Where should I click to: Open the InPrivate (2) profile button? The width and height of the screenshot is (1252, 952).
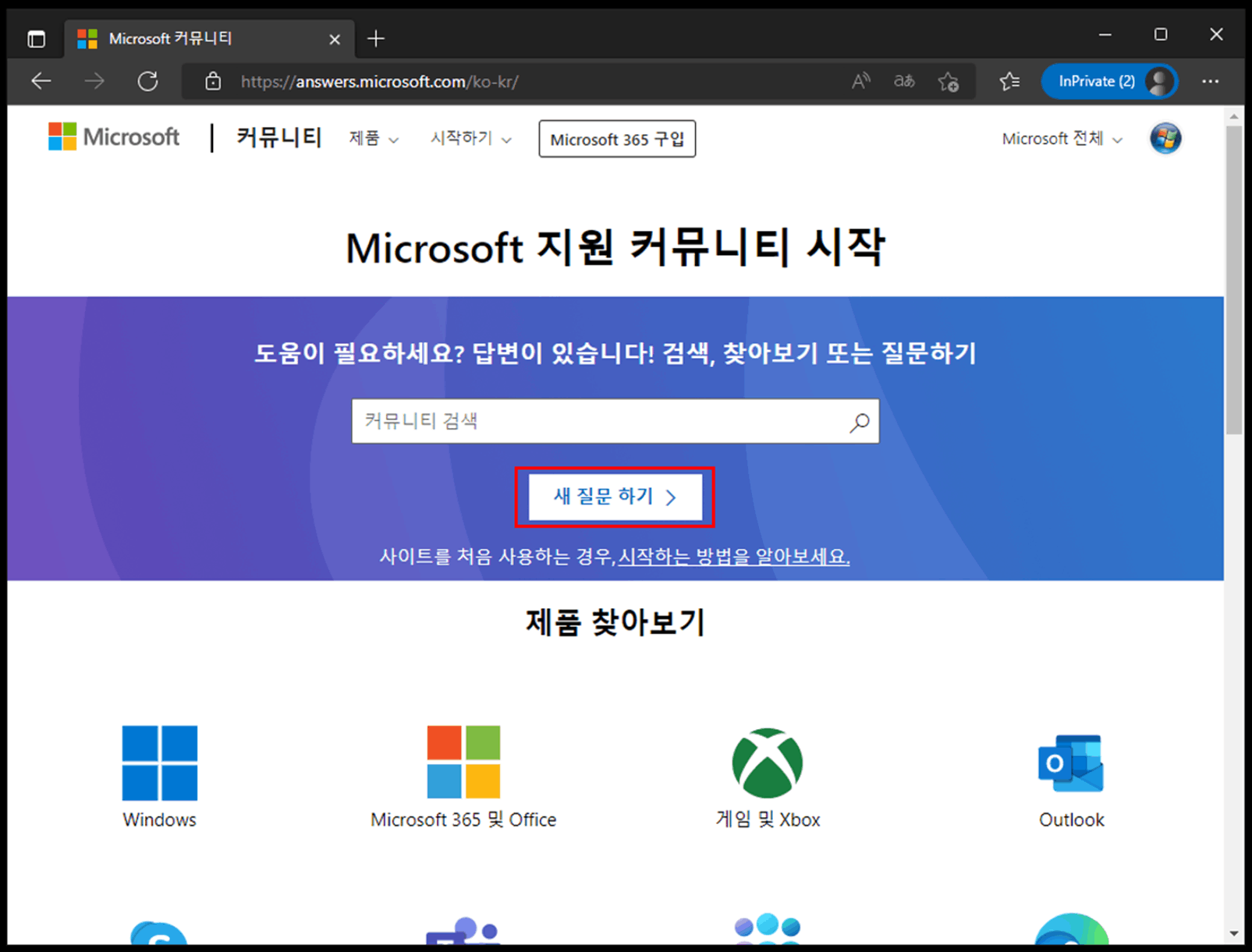[1109, 81]
